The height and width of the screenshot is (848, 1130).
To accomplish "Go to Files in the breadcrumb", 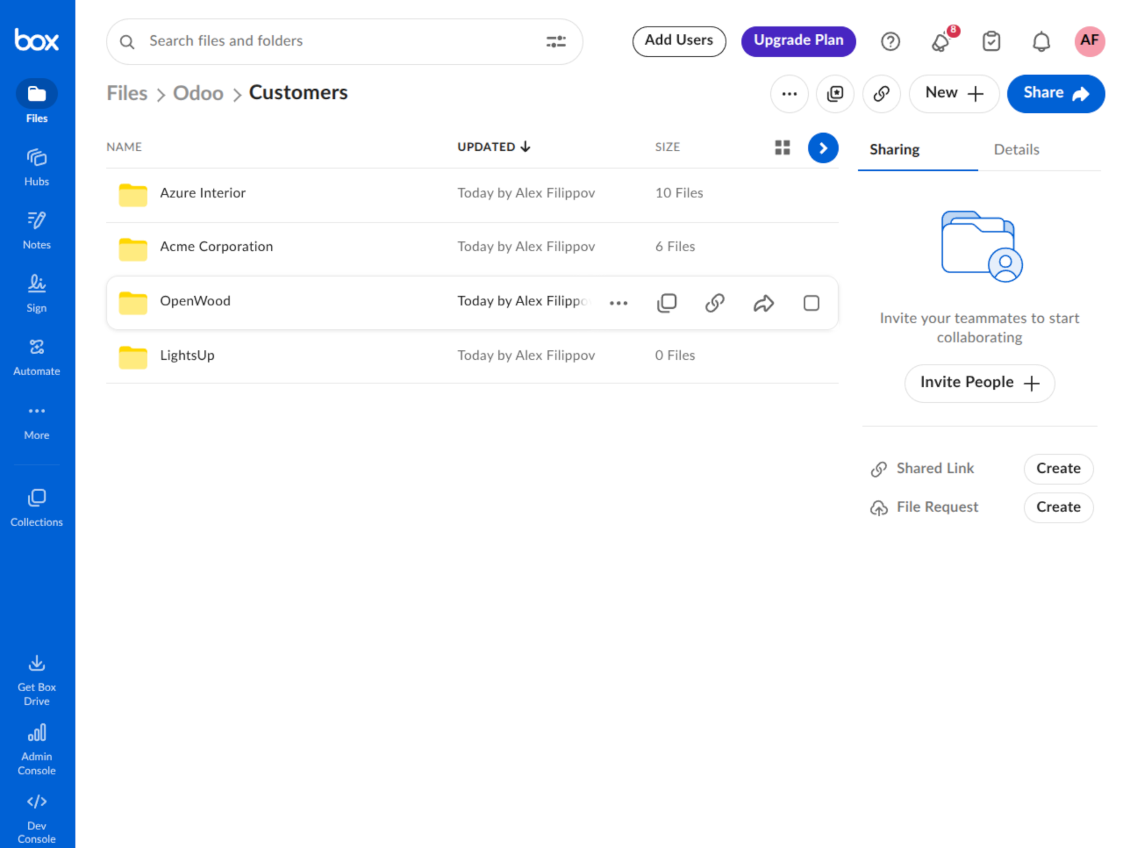I will [x=127, y=93].
